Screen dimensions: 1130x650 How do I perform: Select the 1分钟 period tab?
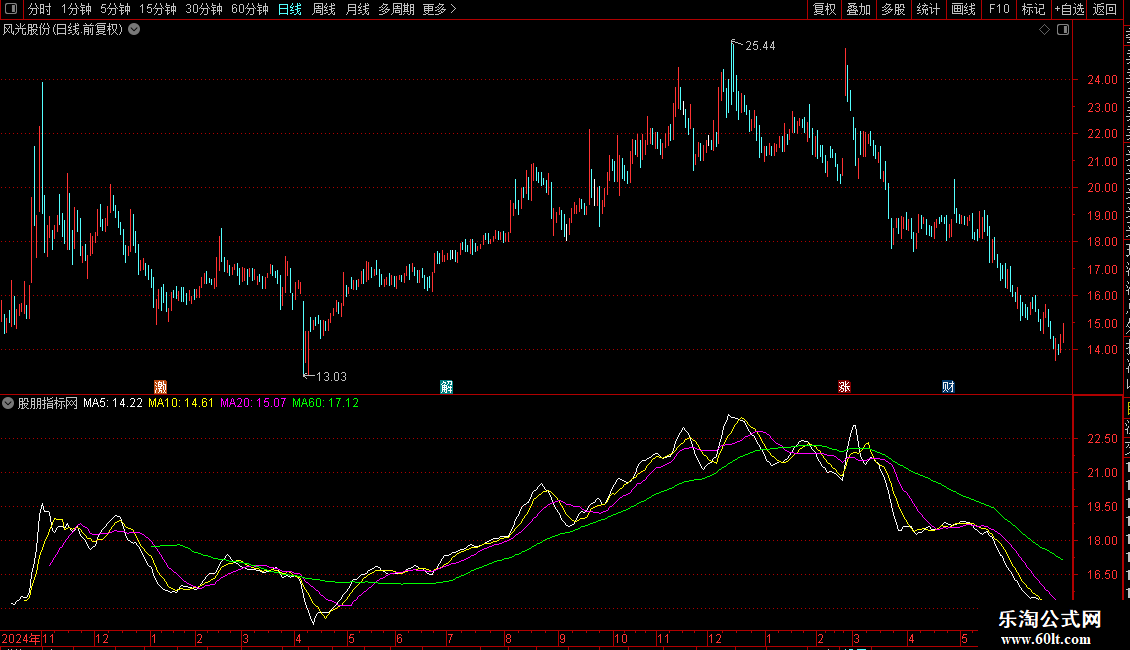(76, 9)
